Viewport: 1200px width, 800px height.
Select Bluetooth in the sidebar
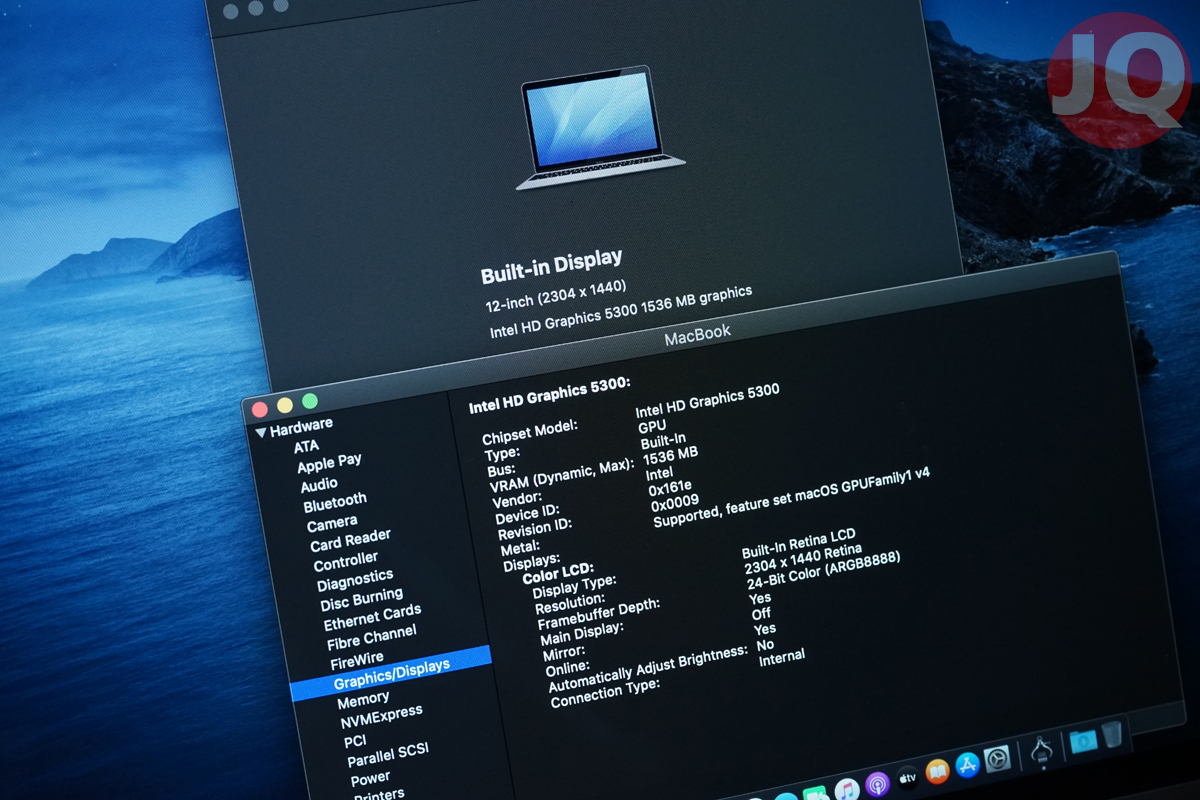tap(335, 502)
